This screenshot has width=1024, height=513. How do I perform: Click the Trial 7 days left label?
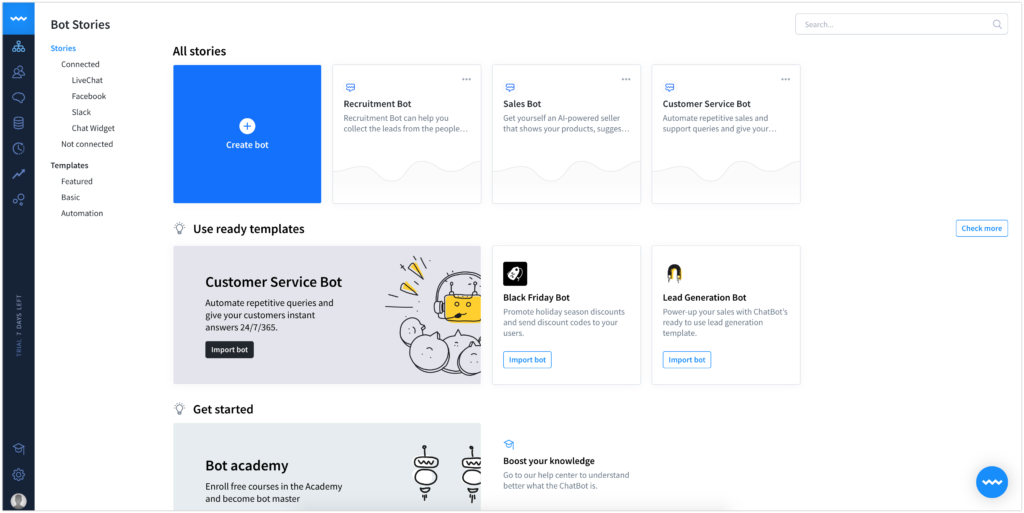click(x=18, y=324)
